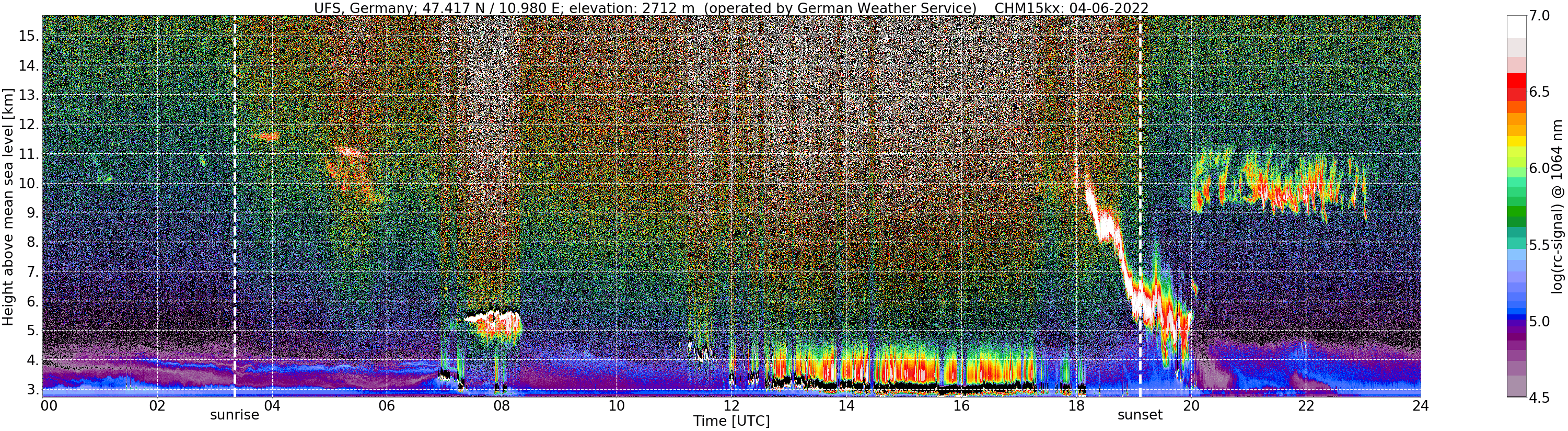Screen dimensions: 1568x431
Task: Click the colorbar value "4.5"
Action: [x=1539, y=398]
